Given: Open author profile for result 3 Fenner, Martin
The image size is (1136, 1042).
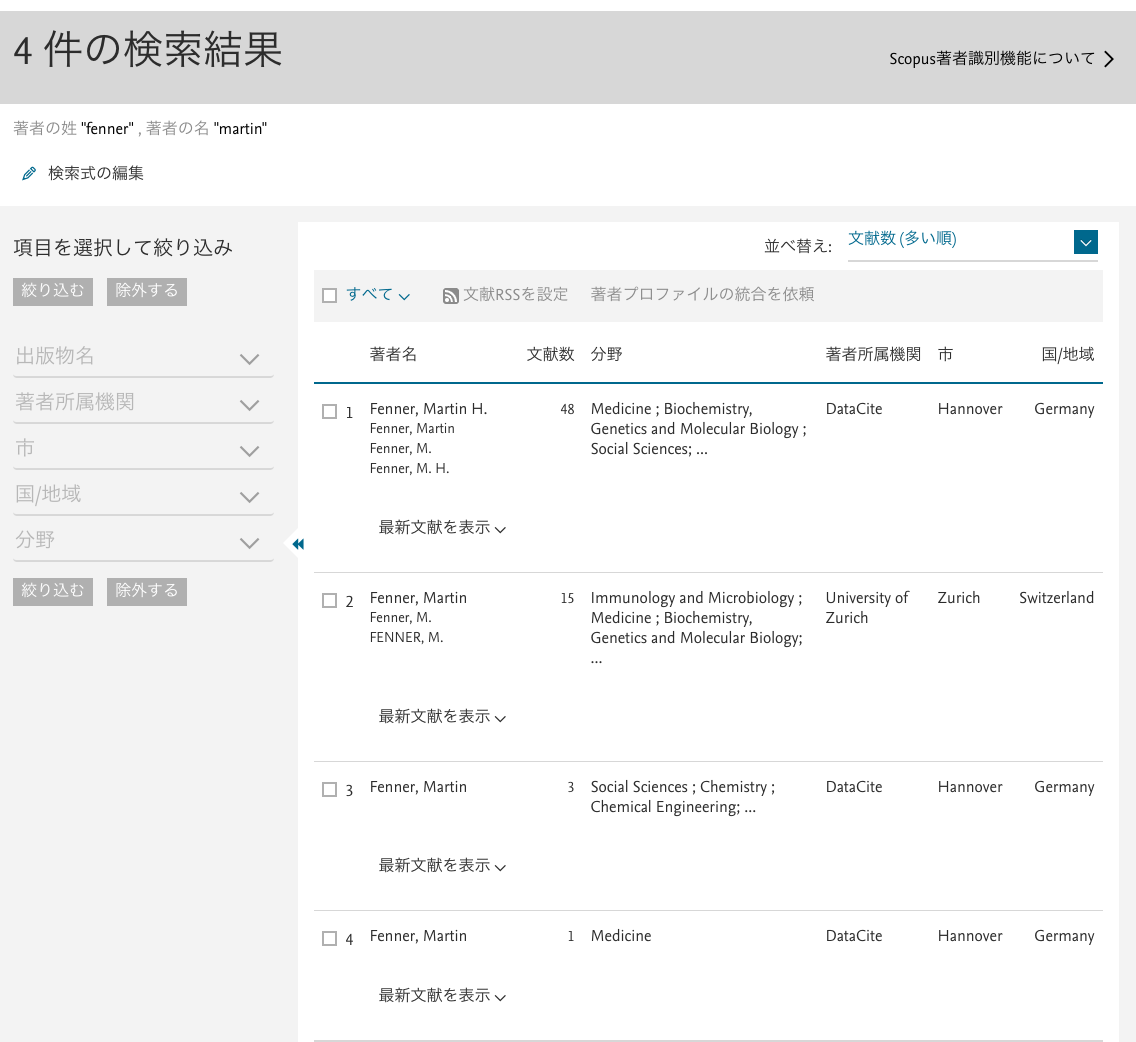Looking at the screenshot, I should tap(418, 787).
